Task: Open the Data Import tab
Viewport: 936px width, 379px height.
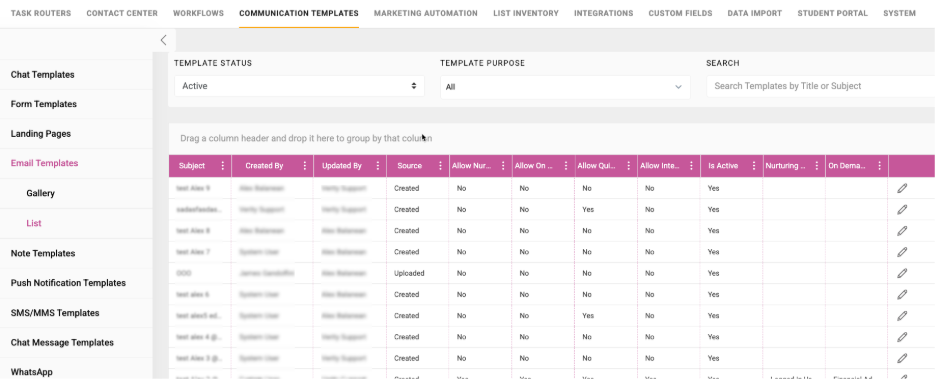Action: pyautogui.click(x=755, y=13)
